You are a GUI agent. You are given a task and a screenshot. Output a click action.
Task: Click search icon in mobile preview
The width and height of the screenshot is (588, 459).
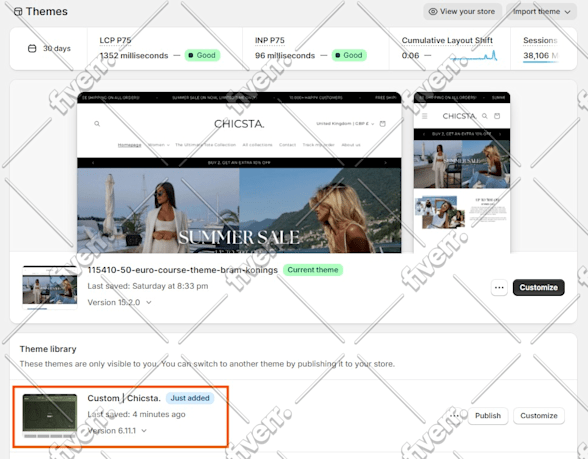click(x=485, y=116)
